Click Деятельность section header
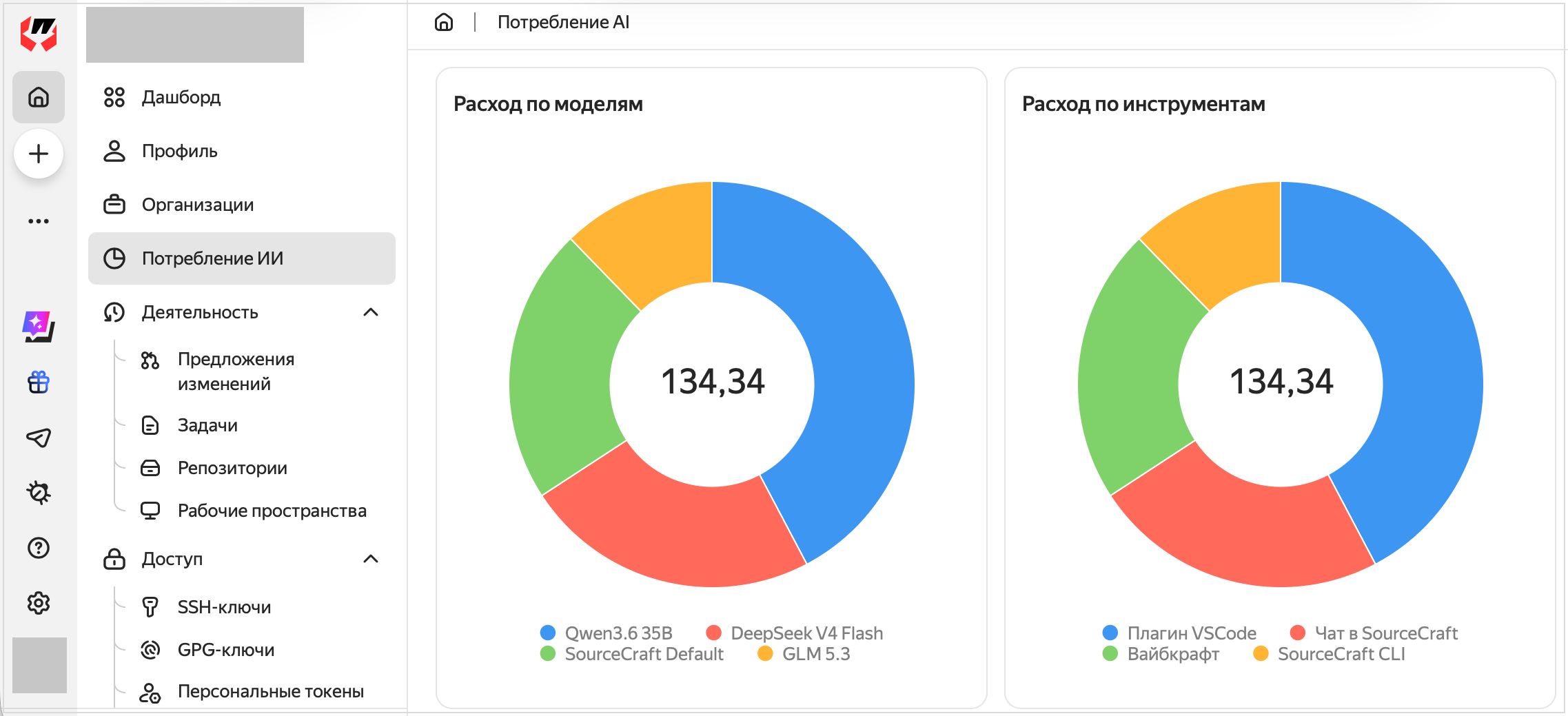 (242, 312)
